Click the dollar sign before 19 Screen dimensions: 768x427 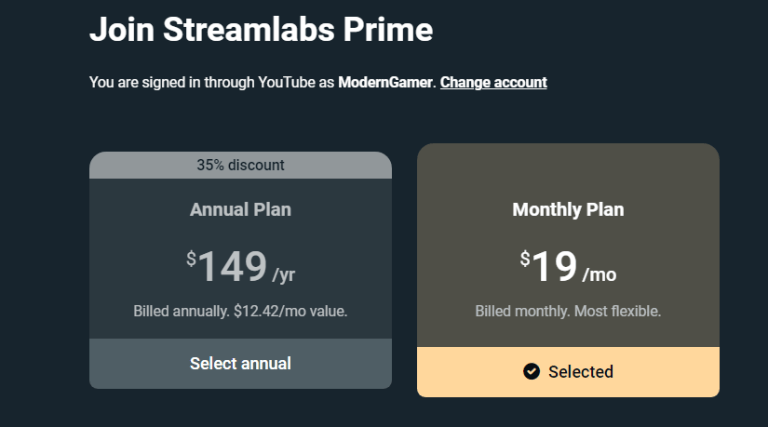click(x=525, y=259)
